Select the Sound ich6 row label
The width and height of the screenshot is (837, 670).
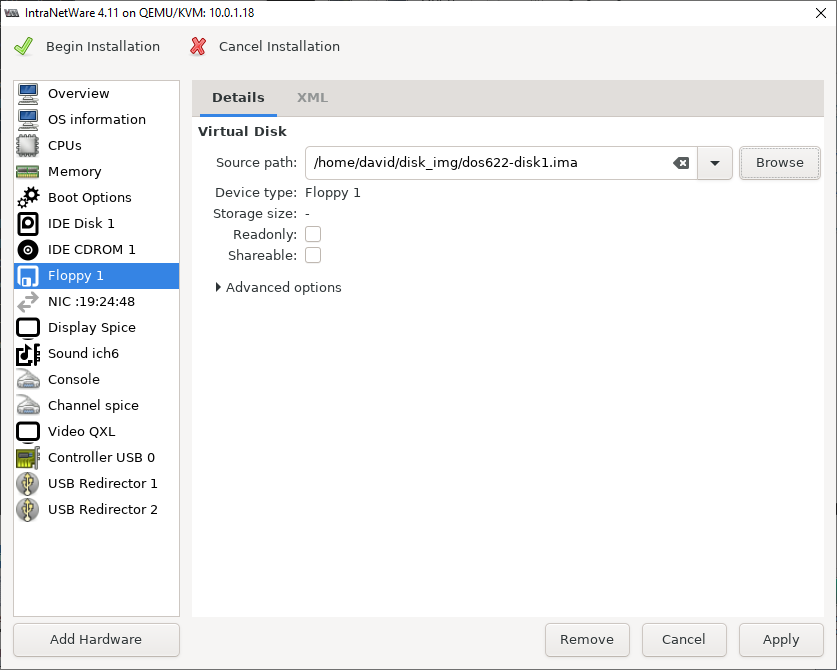point(83,354)
